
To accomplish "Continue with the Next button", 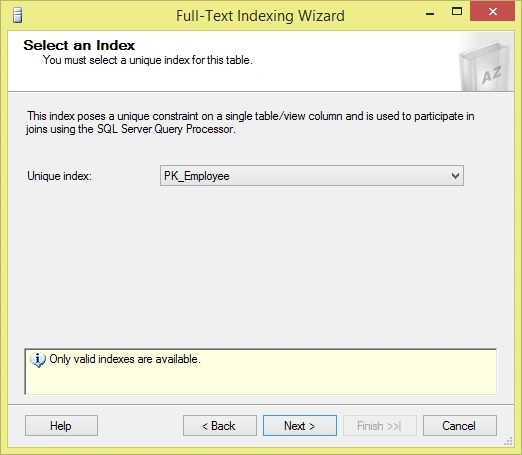I will [300, 426].
